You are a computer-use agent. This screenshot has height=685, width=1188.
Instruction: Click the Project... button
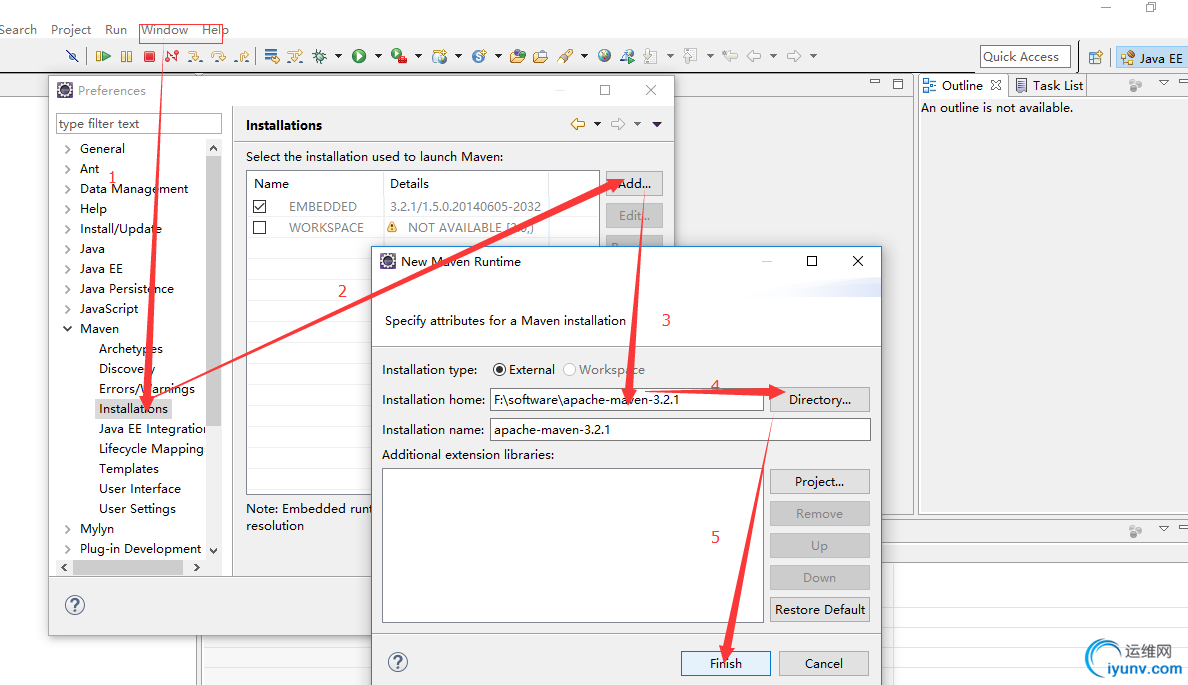[820, 481]
